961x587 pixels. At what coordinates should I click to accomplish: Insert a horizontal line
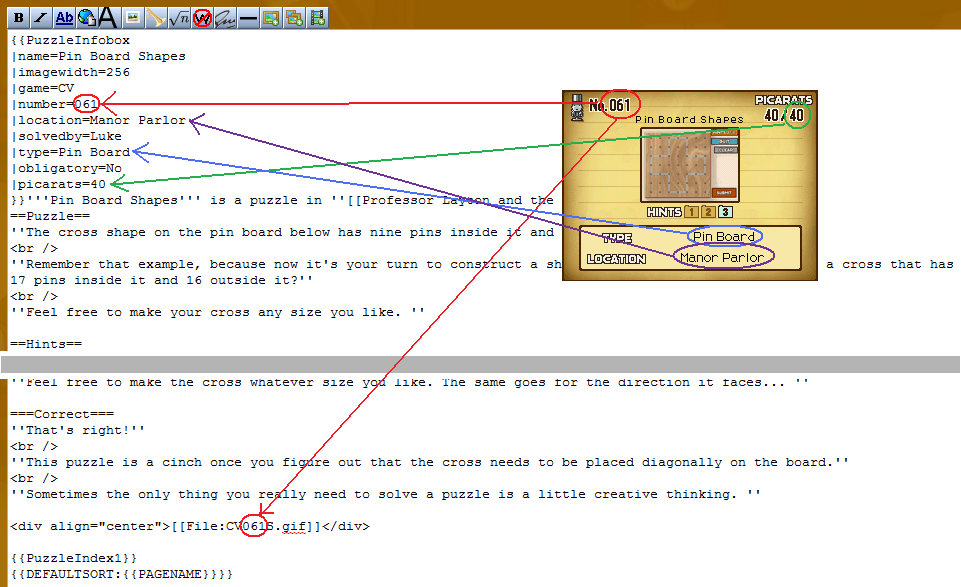(x=248, y=18)
